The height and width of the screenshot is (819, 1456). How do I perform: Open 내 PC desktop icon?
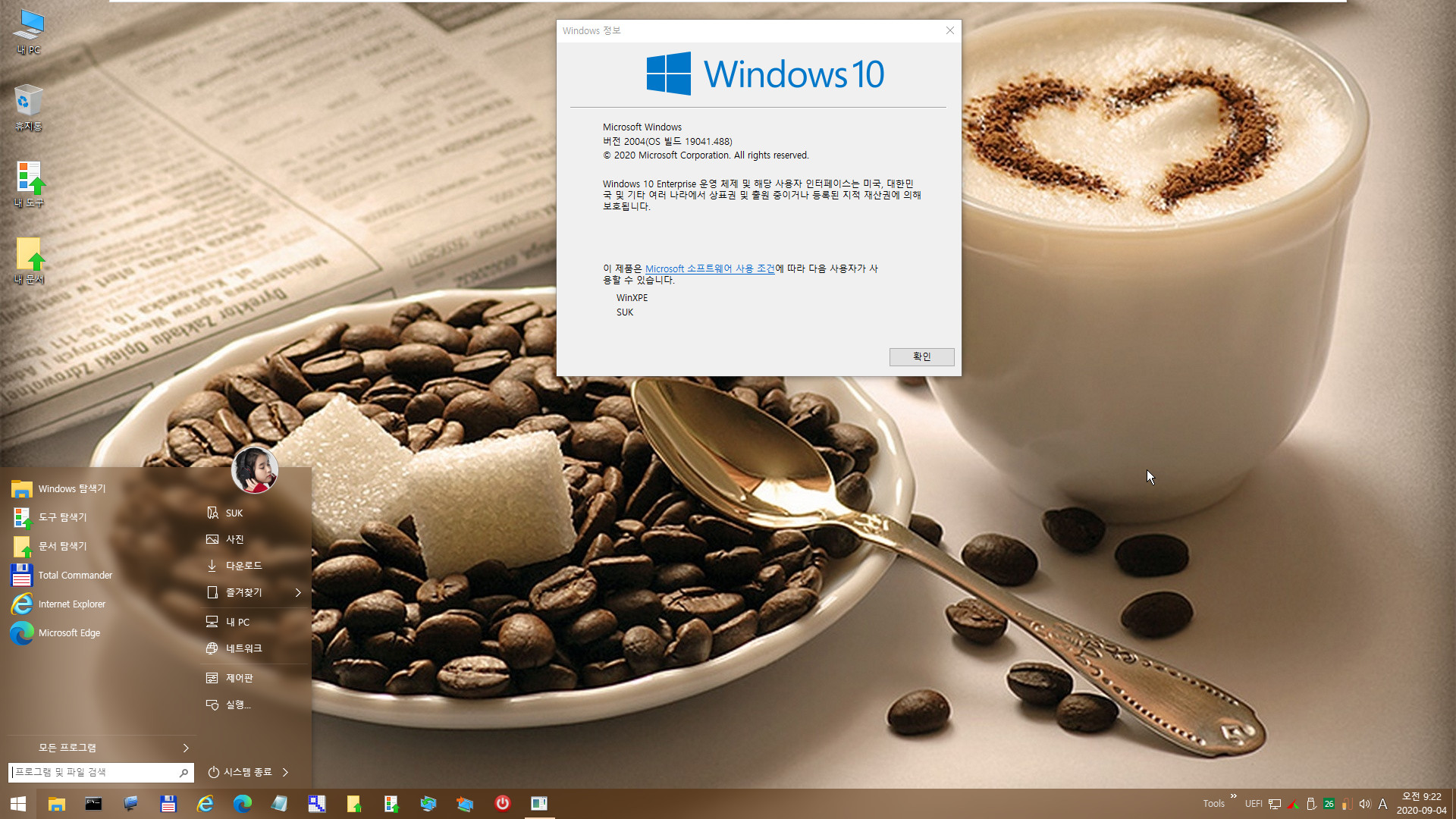point(29,32)
